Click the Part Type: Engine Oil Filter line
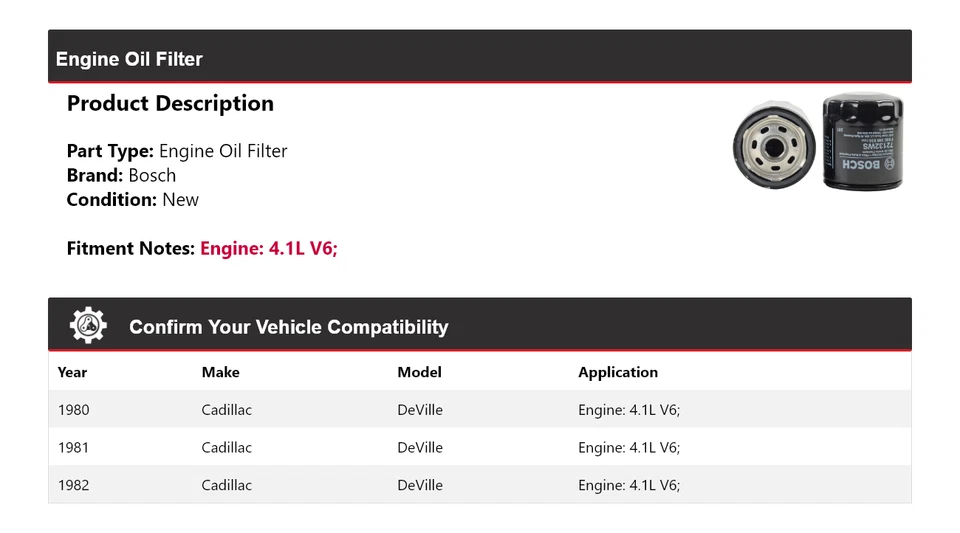Viewport: 960px width, 533px height. click(x=177, y=151)
